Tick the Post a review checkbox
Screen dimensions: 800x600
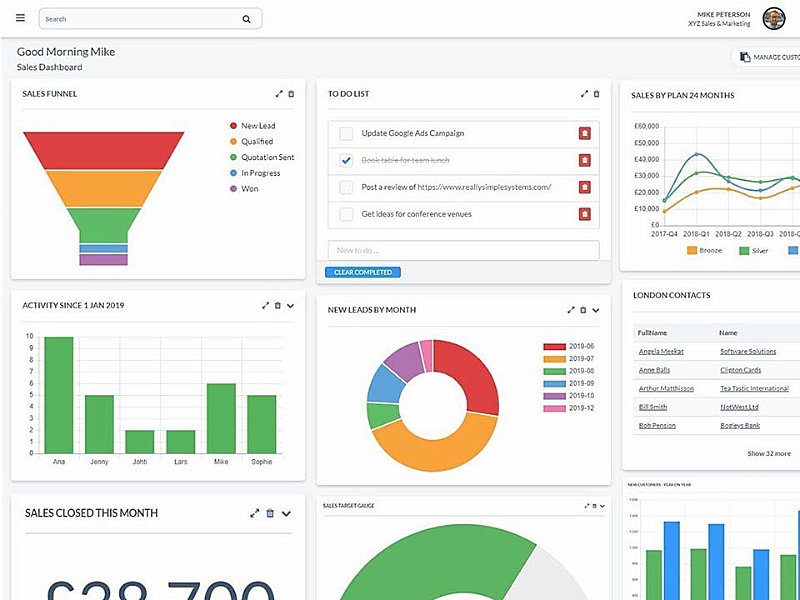pos(346,187)
